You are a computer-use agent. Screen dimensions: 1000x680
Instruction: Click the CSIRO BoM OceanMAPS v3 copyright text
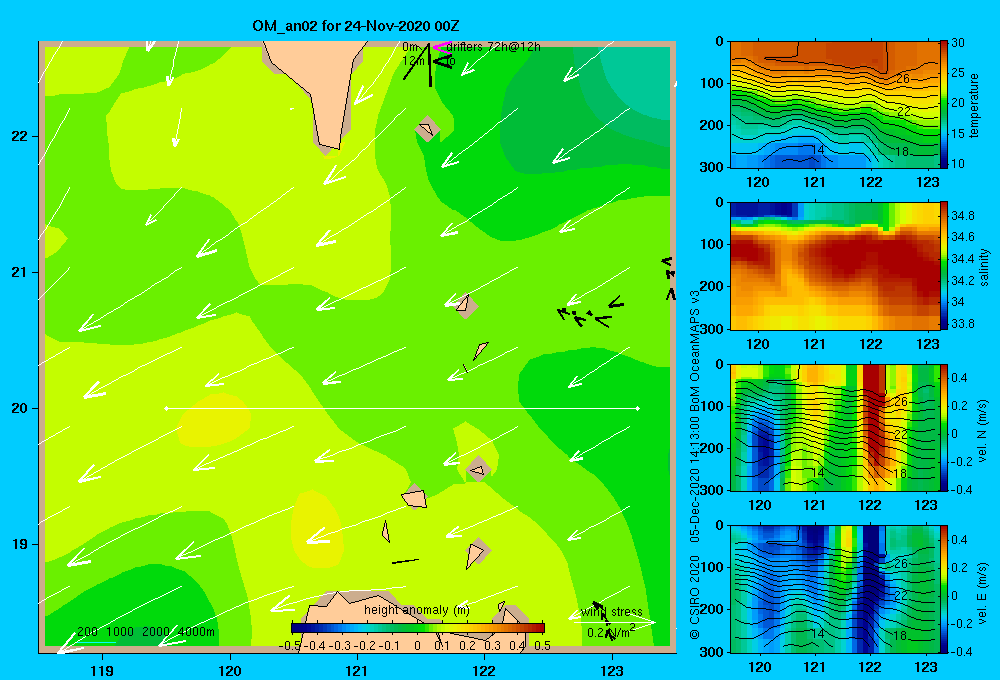tap(695, 464)
